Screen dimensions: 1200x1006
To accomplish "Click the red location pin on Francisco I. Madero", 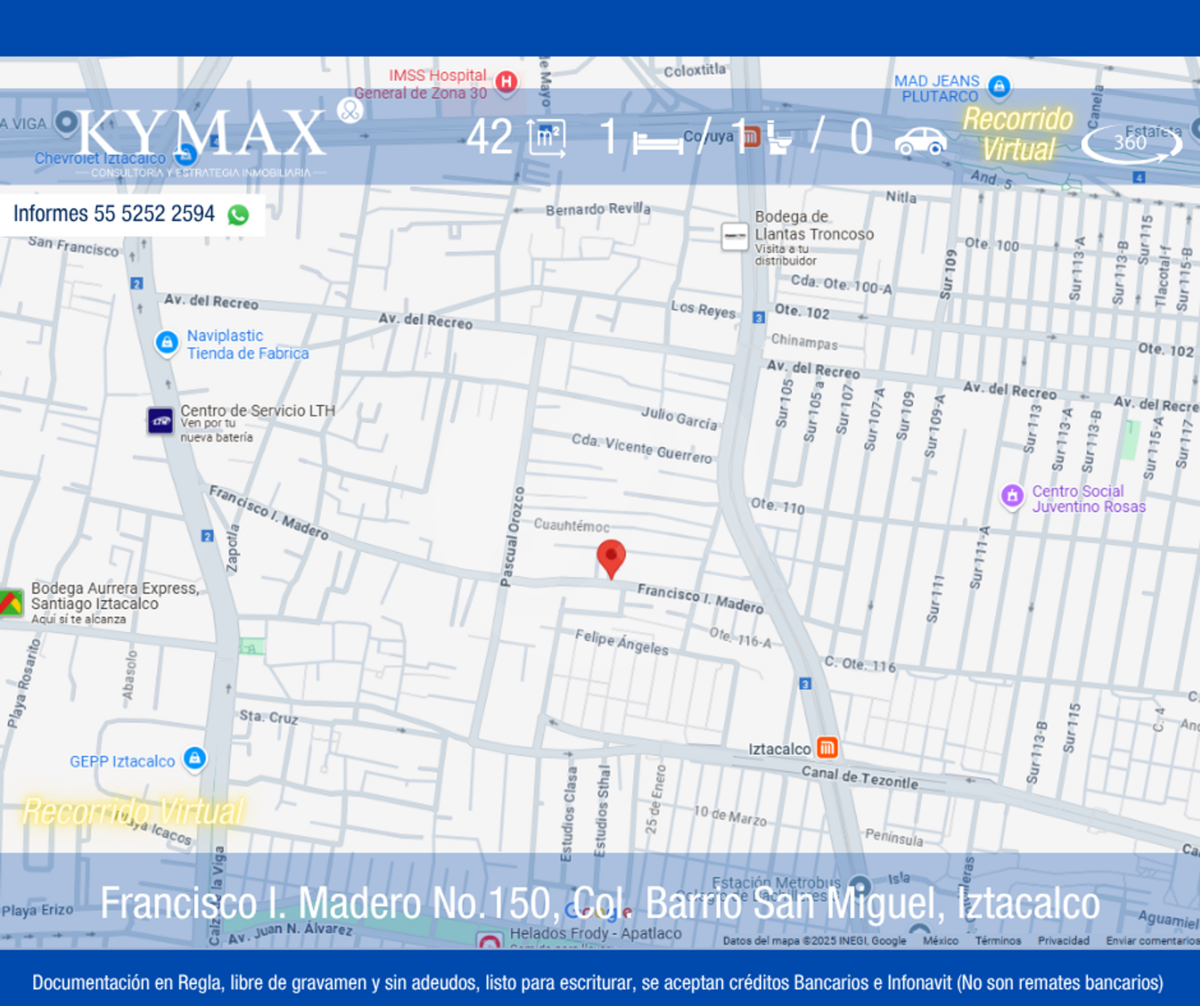I will 611,559.
